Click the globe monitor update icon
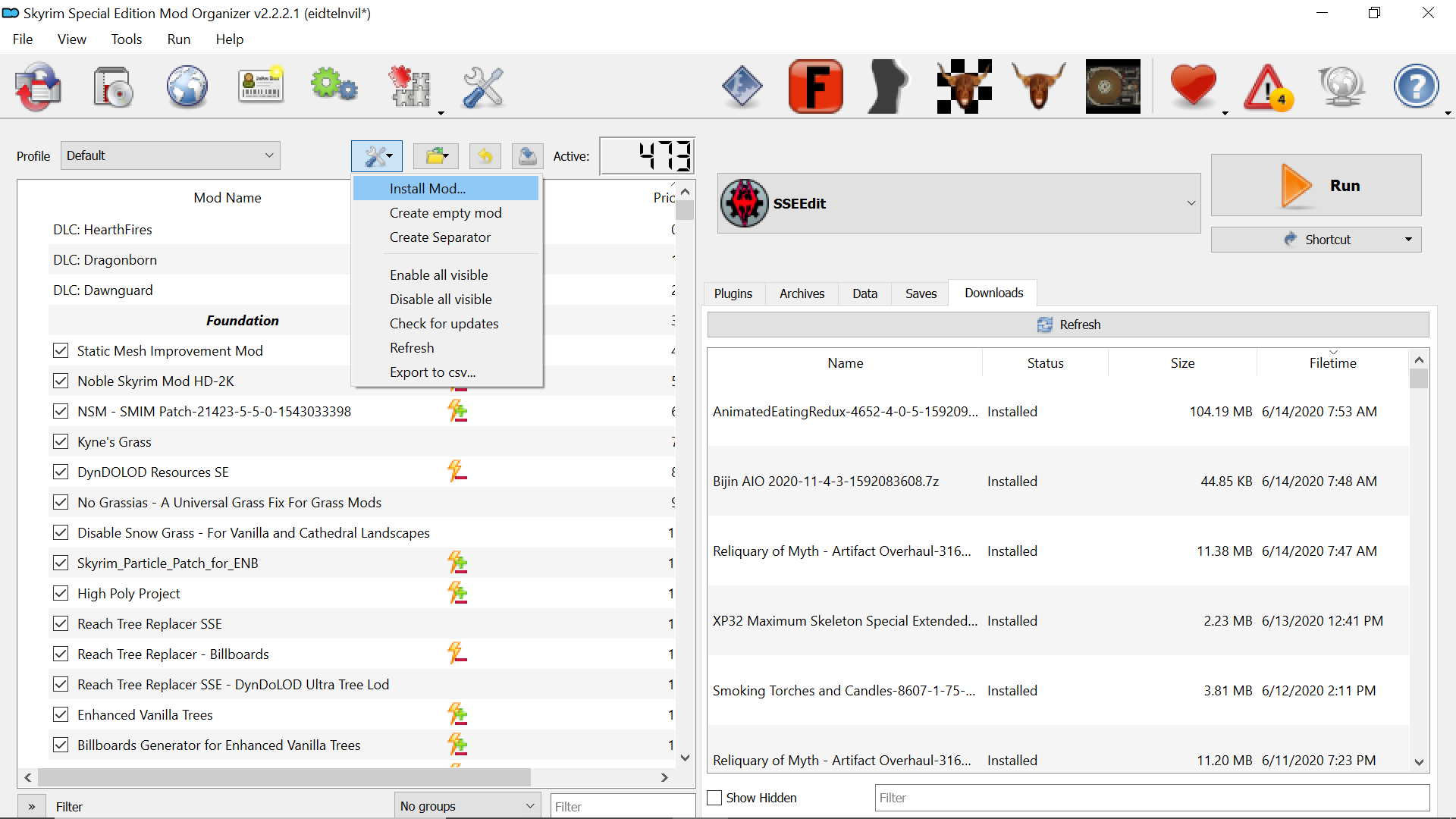The height and width of the screenshot is (819, 1456). (1341, 86)
